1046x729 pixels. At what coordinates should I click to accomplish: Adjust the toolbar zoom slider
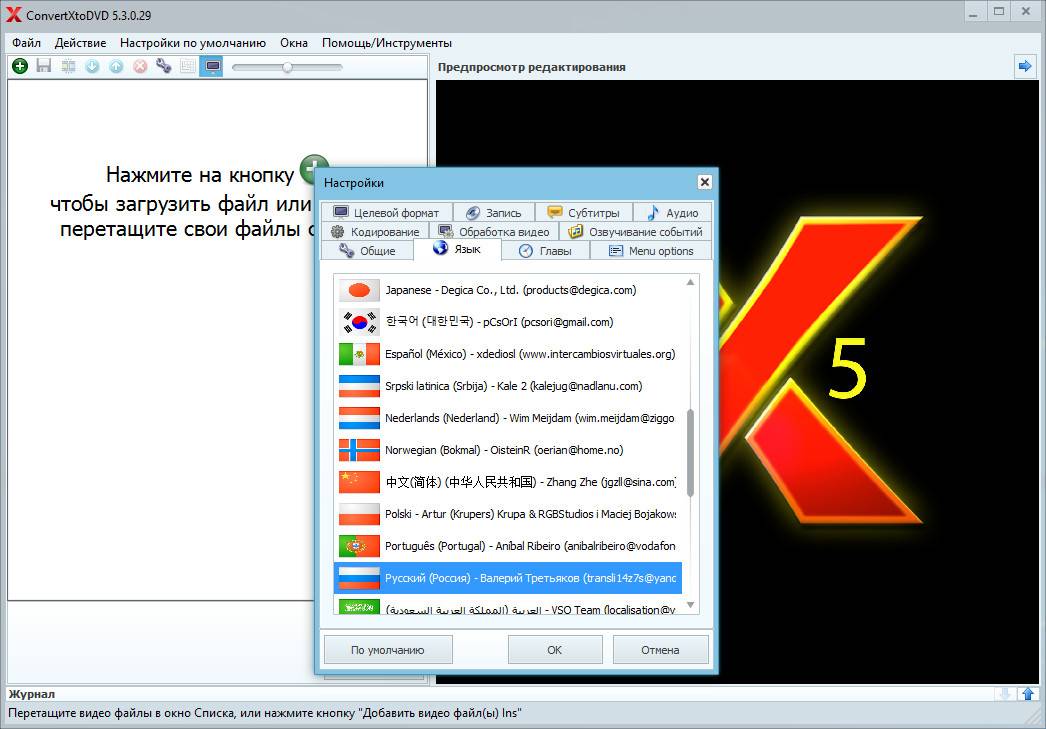tap(288, 67)
